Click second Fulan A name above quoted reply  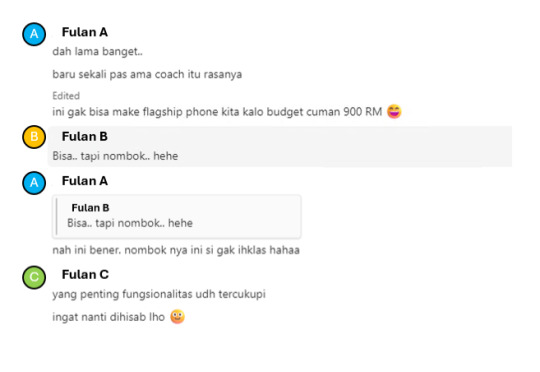85,181
